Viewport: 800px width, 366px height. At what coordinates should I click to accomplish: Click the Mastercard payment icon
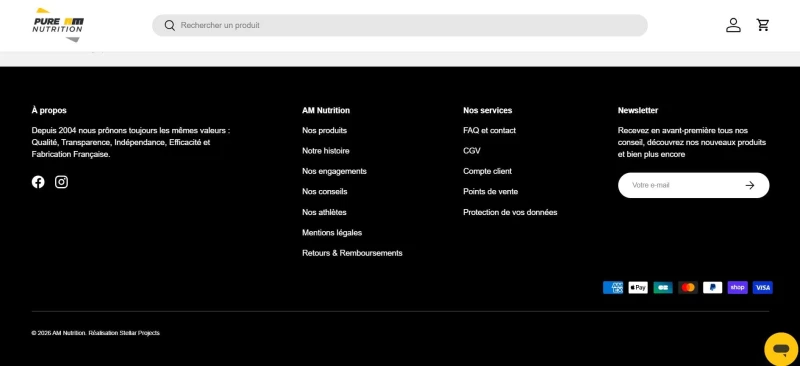coord(688,287)
